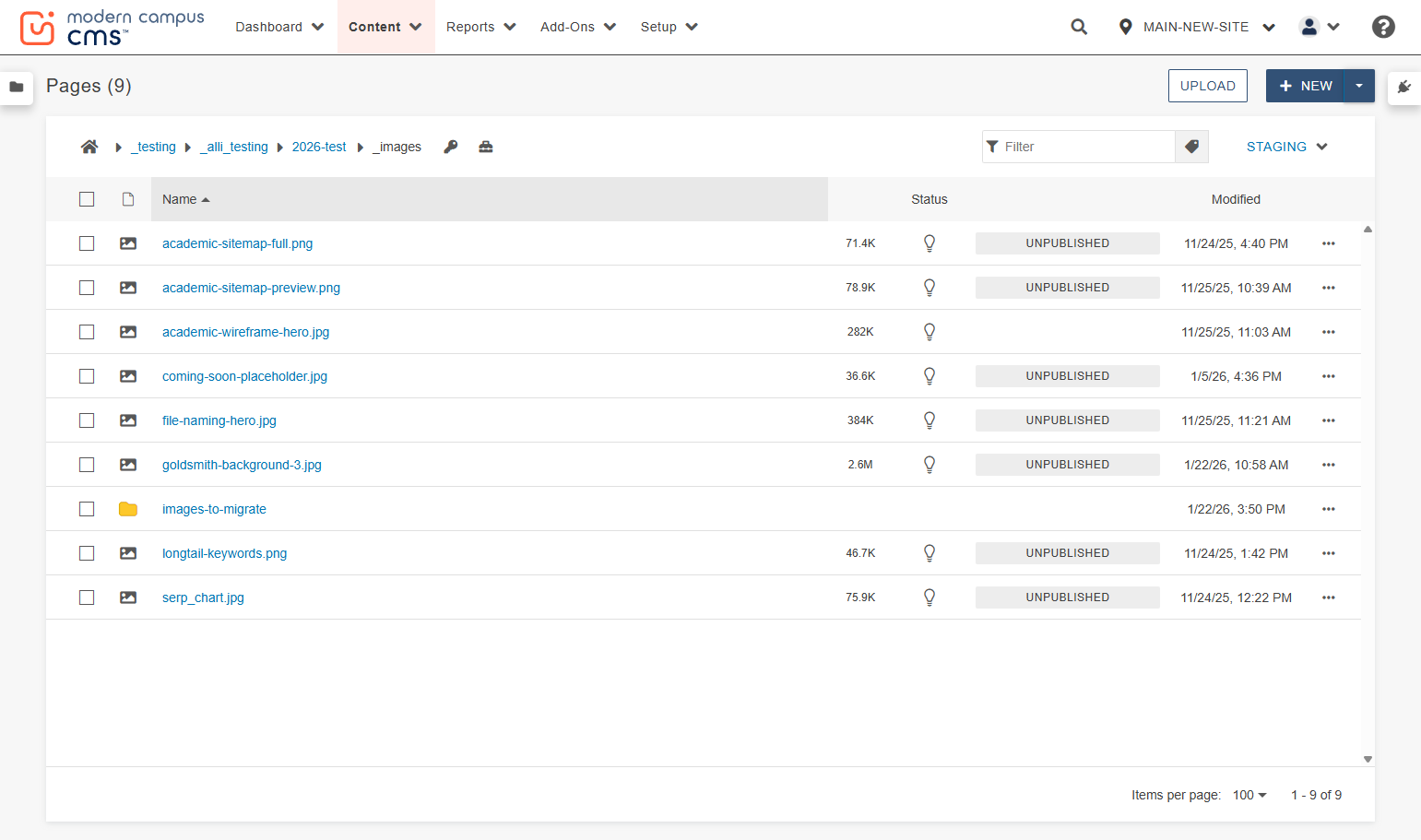Click the Modern Campus CMS logo

(112, 28)
